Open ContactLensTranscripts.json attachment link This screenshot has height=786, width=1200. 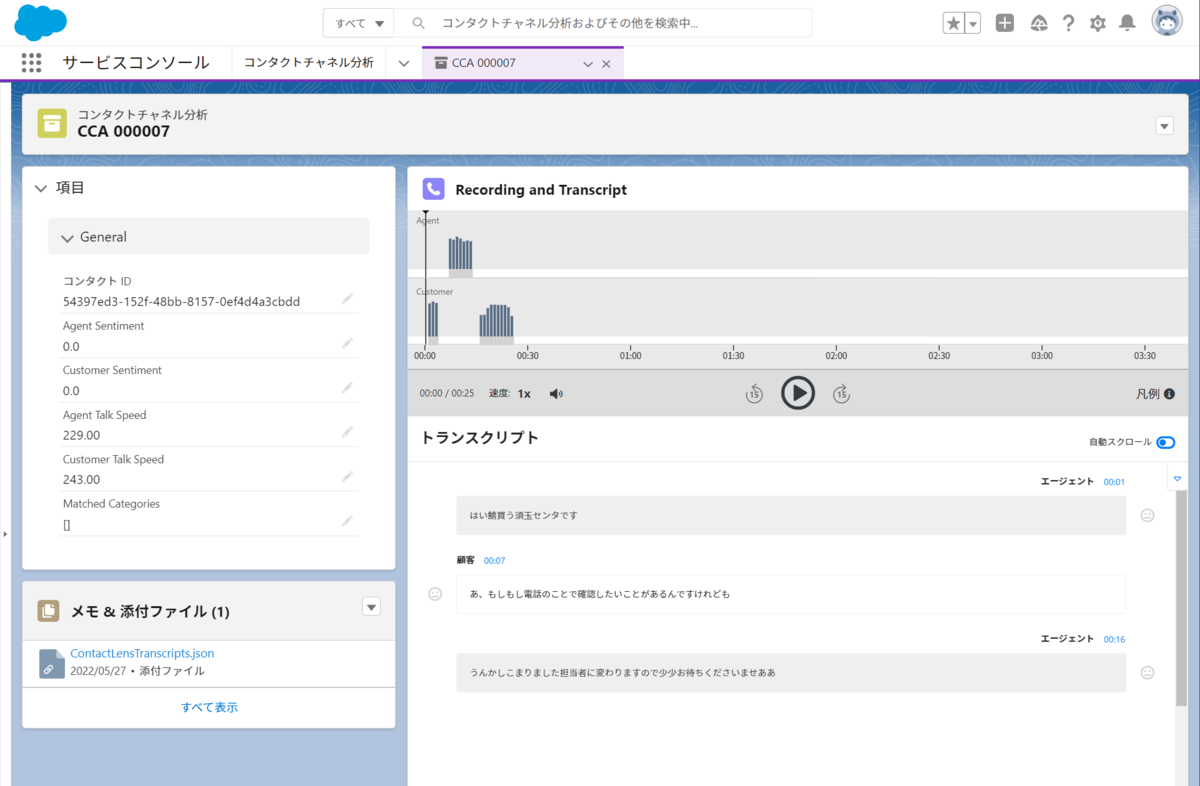coord(142,653)
